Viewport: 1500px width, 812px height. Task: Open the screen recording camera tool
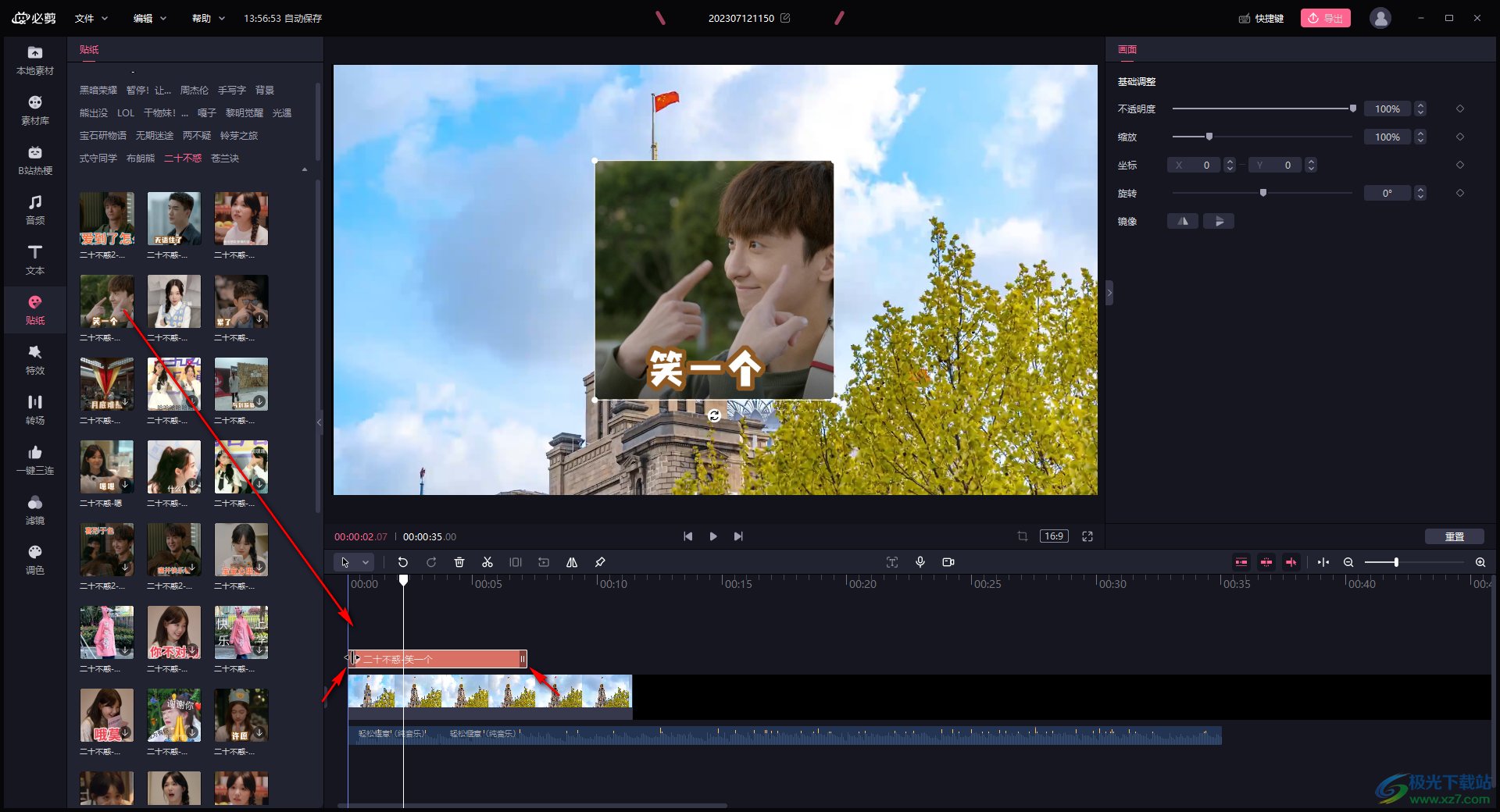click(948, 562)
